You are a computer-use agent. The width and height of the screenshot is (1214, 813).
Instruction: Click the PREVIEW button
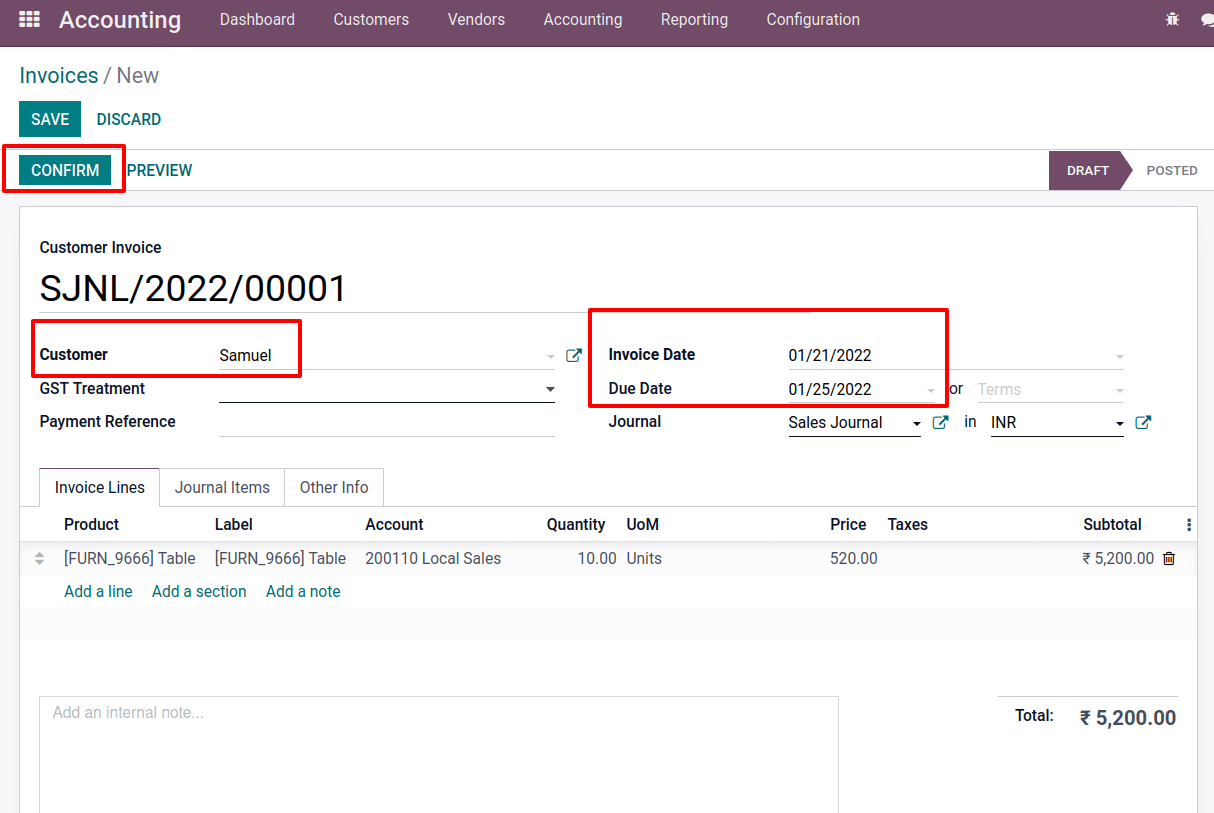point(160,171)
